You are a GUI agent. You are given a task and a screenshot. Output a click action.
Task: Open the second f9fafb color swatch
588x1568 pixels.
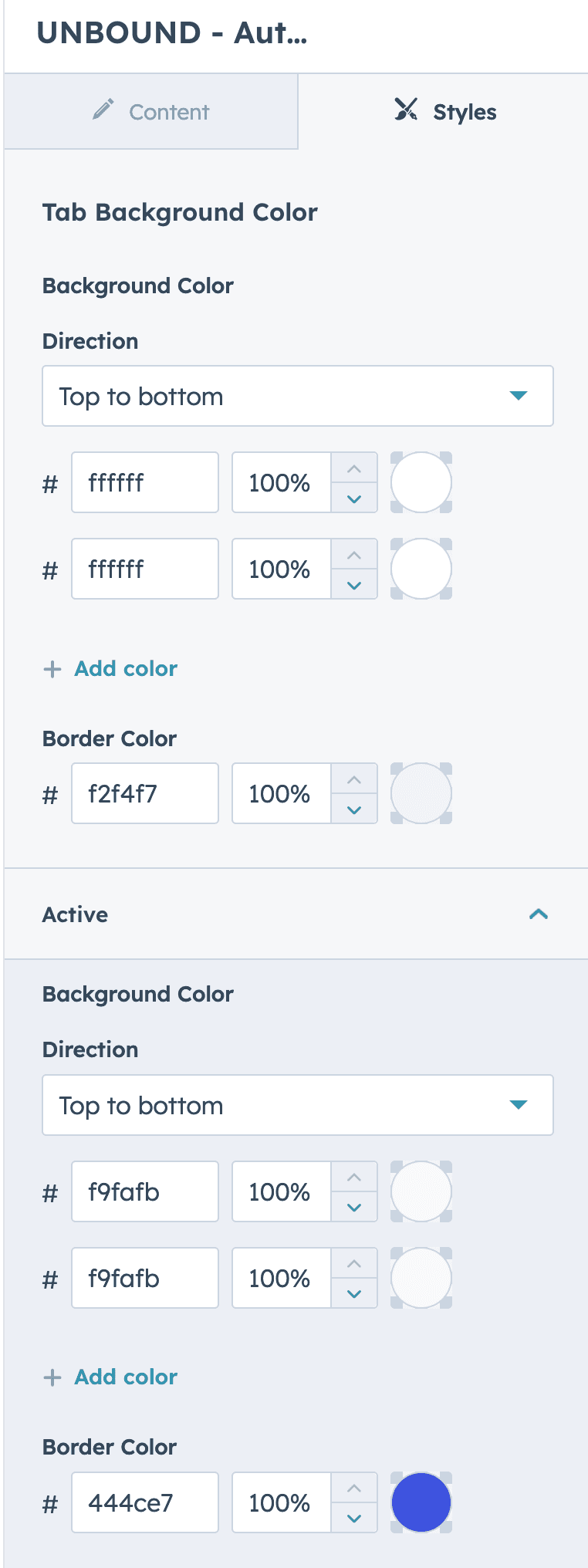coord(421,1278)
